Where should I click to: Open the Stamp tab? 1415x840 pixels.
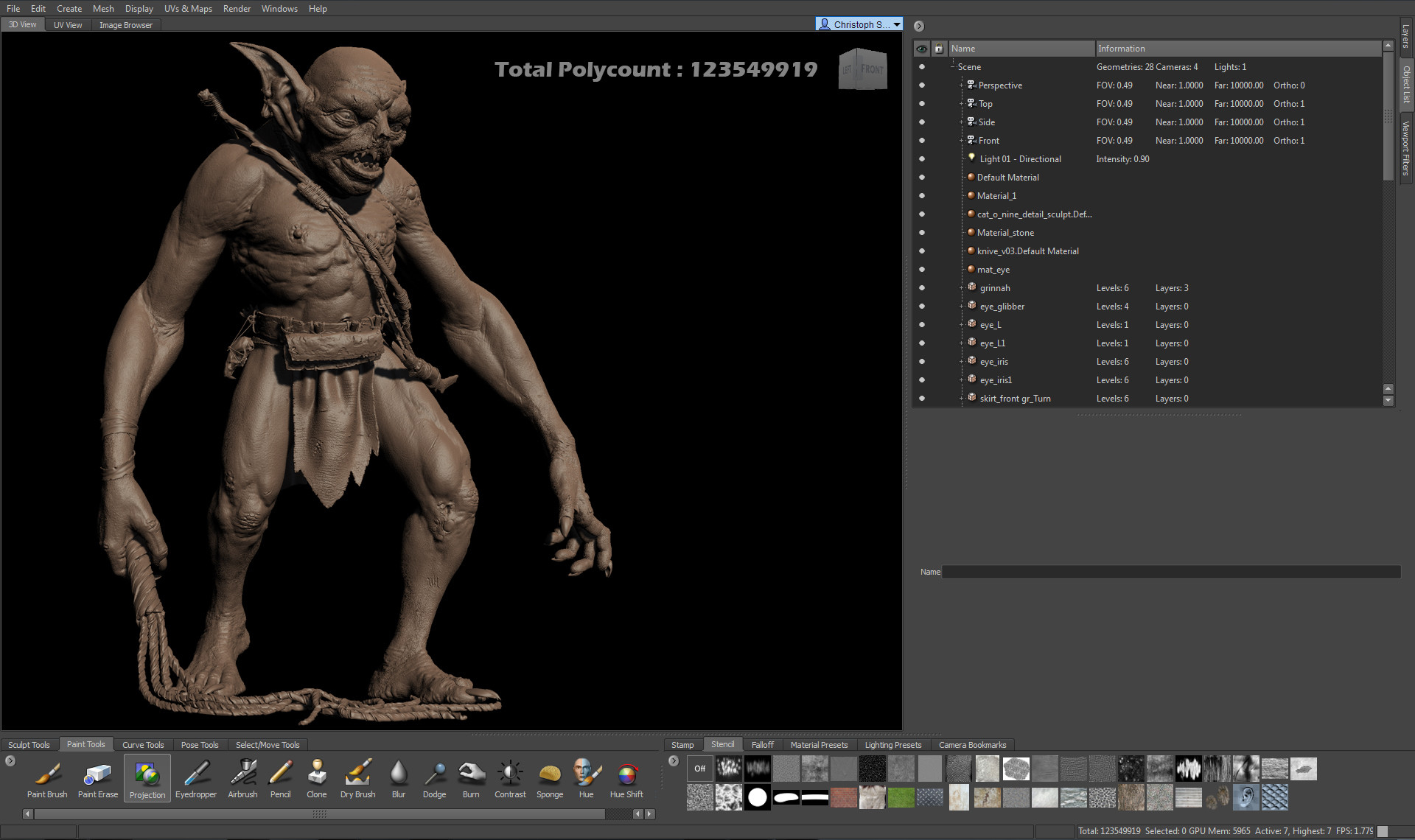click(x=682, y=745)
